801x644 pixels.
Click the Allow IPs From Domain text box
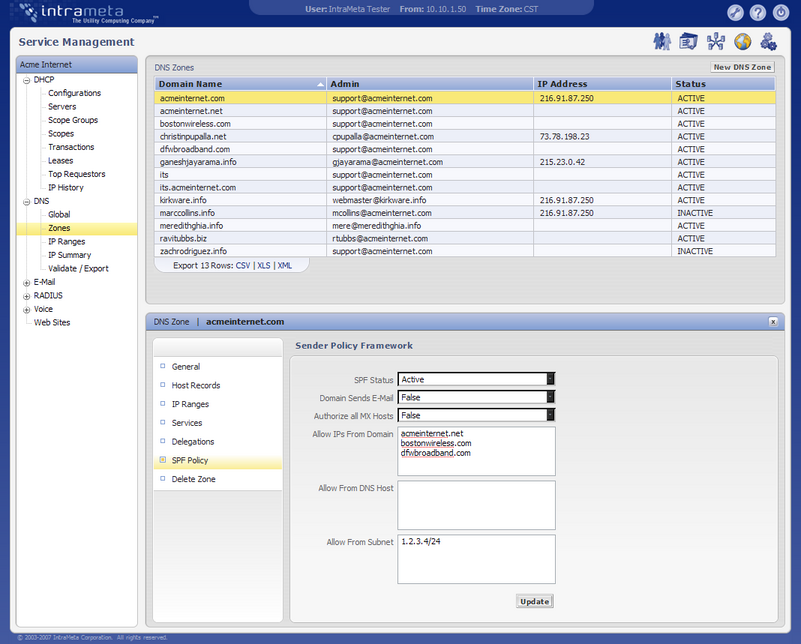tap(476, 451)
